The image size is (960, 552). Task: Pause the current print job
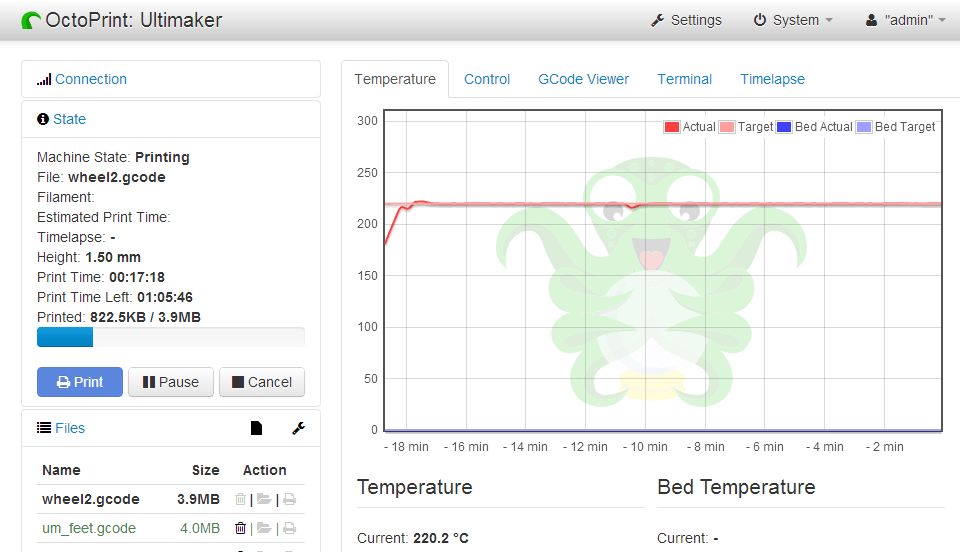tap(171, 382)
